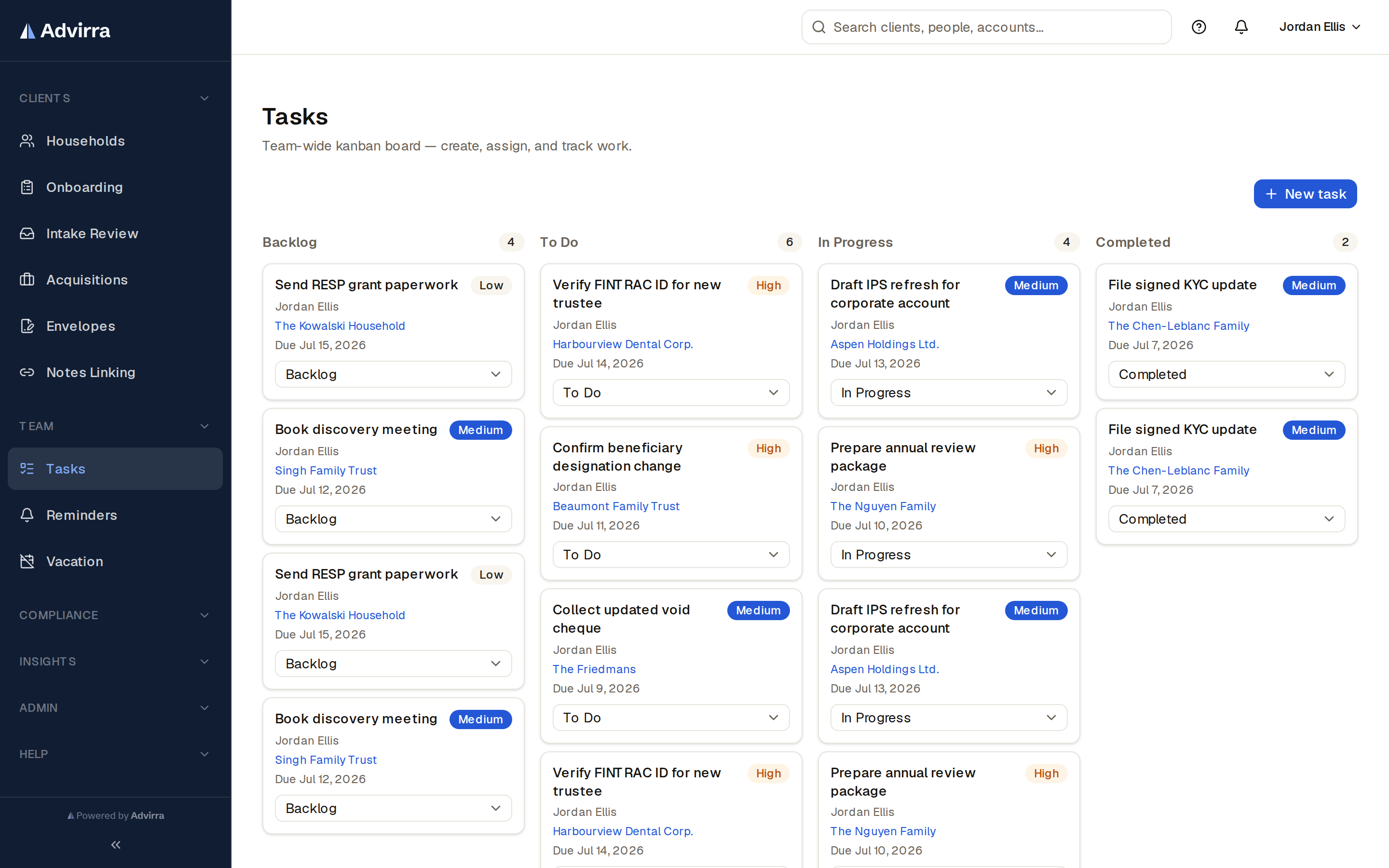Expand the ADMIN section
1389x868 pixels.
click(115, 708)
